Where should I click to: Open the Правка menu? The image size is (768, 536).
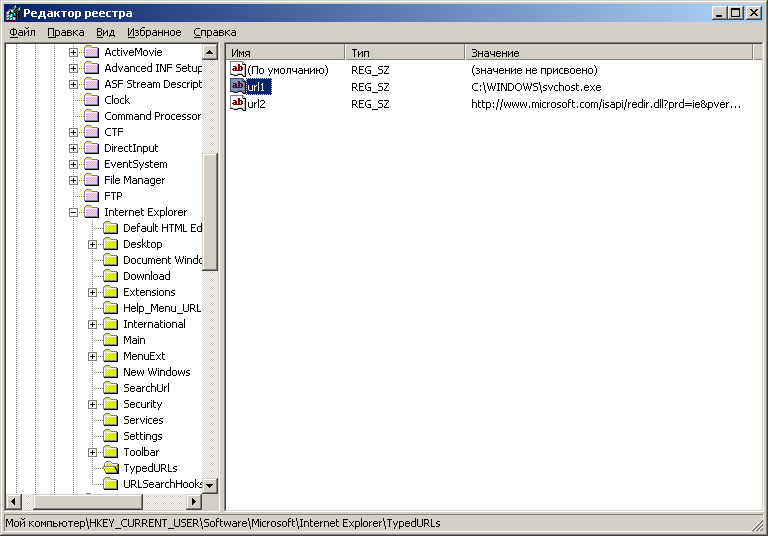point(66,32)
